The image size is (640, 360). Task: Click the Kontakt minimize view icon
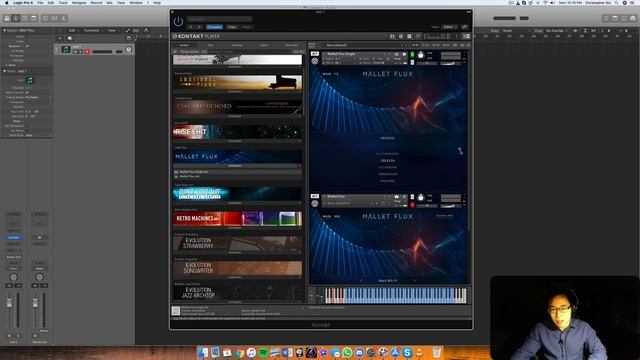coord(418,36)
